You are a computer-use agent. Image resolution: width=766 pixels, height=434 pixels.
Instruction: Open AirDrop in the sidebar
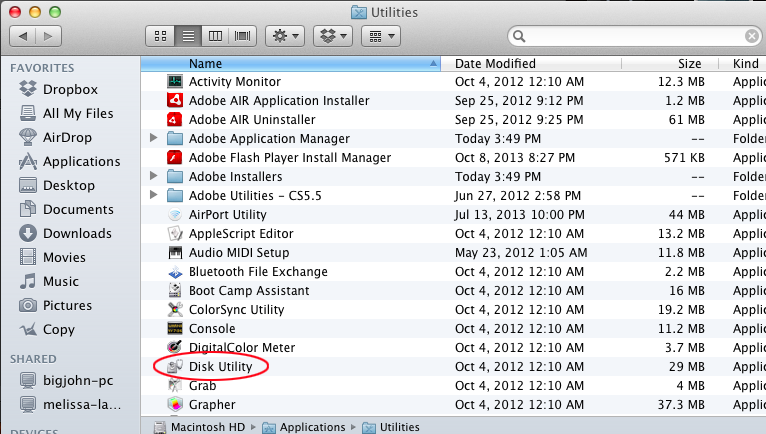tap(67, 137)
